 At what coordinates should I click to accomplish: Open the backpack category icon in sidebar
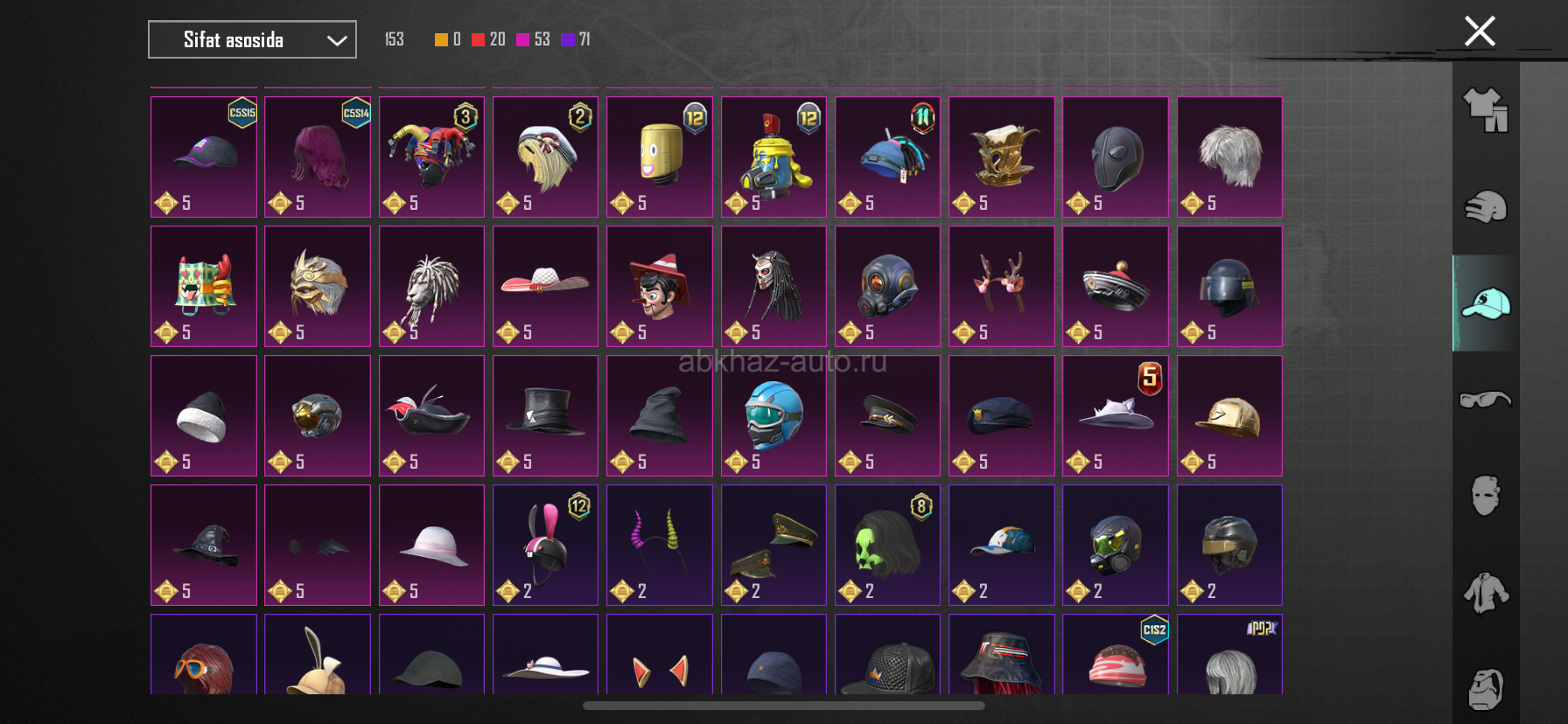coord(1486,690)
